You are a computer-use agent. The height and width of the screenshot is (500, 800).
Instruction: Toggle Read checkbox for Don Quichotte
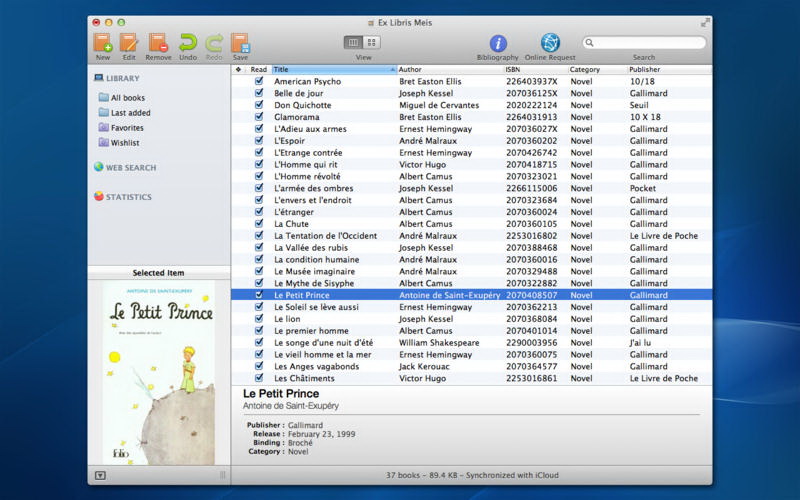(259, 105)
